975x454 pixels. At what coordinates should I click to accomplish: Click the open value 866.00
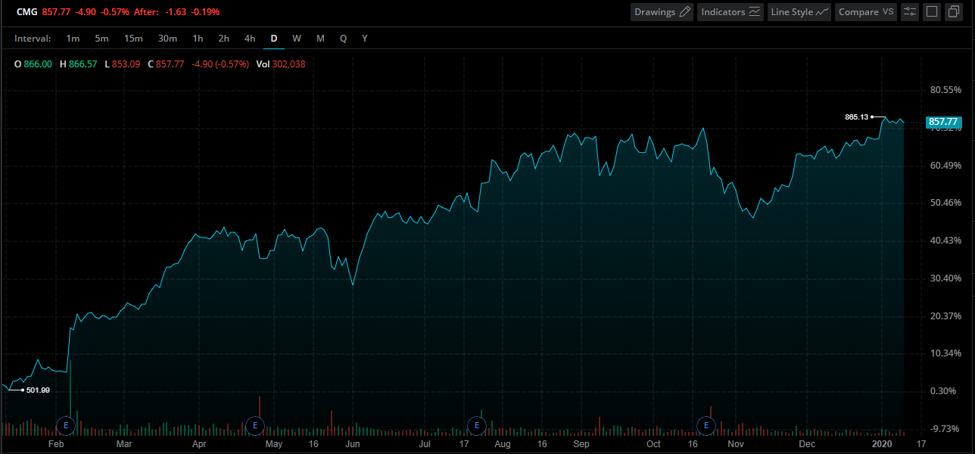tap(37, 64)
